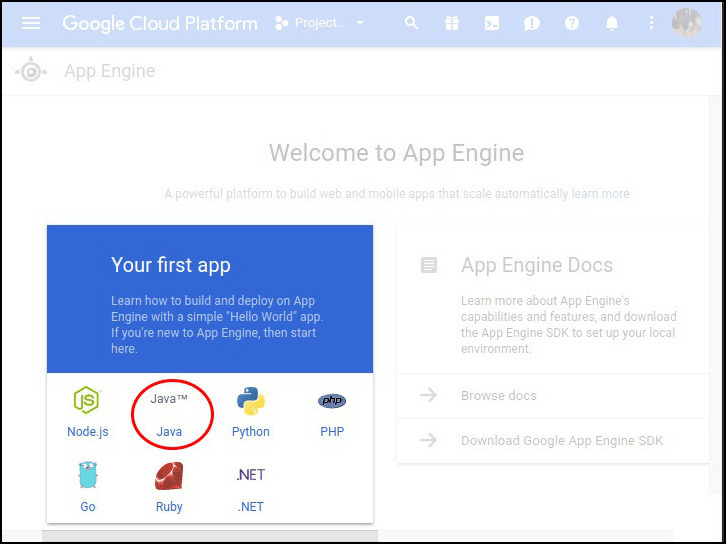Select the PHP oval logo

[332, 400]
